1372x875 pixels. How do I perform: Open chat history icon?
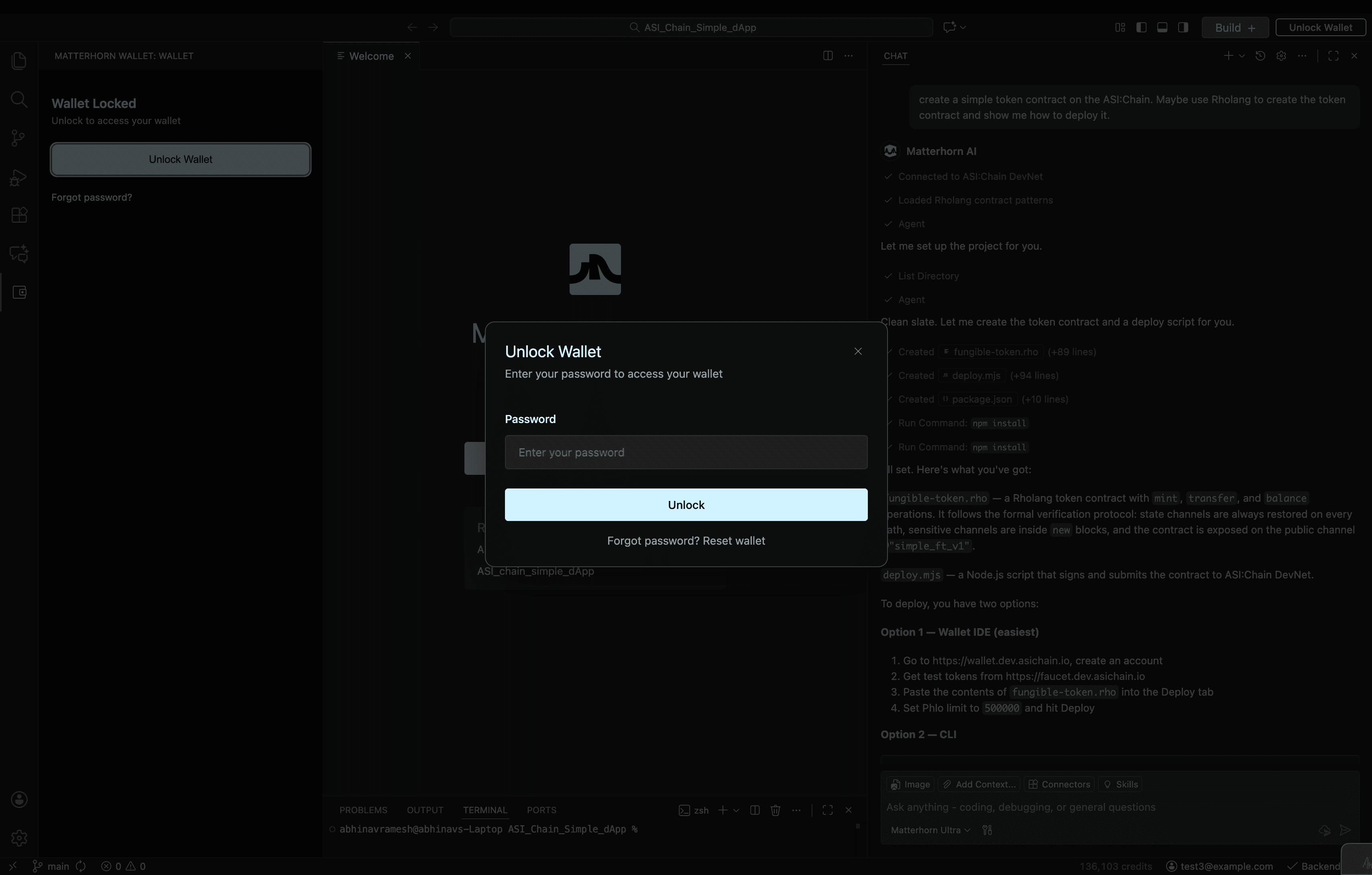click(1260, 56)
